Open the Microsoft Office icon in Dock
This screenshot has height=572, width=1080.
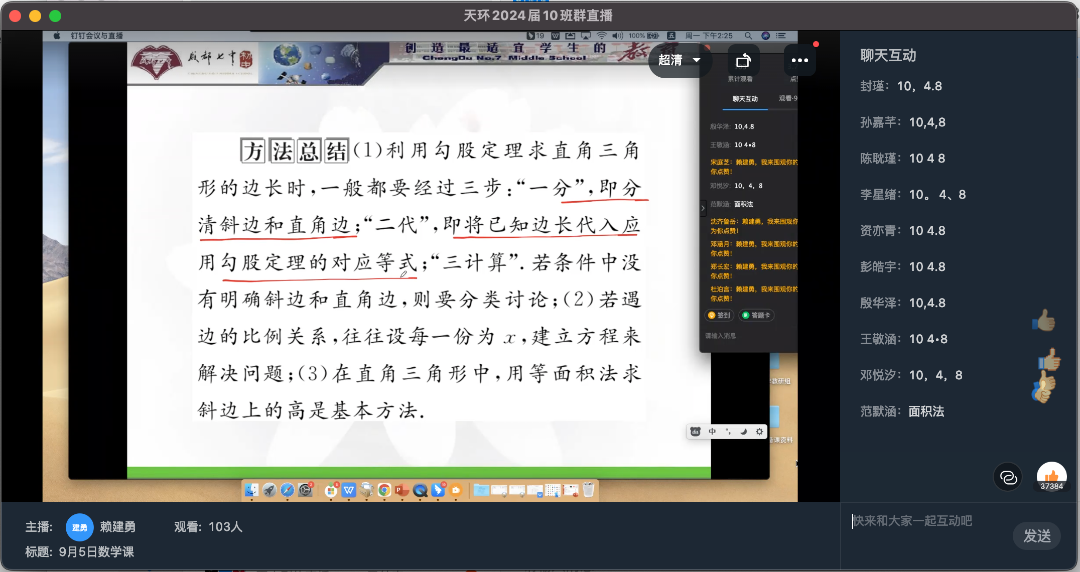(331, 490)
